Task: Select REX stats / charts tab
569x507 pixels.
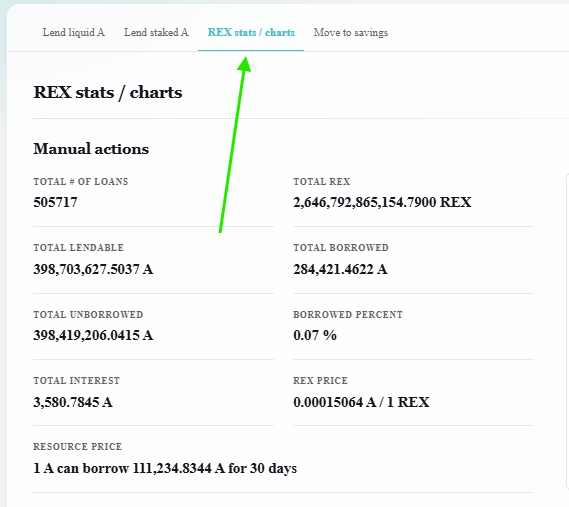Action: point(251,33)
